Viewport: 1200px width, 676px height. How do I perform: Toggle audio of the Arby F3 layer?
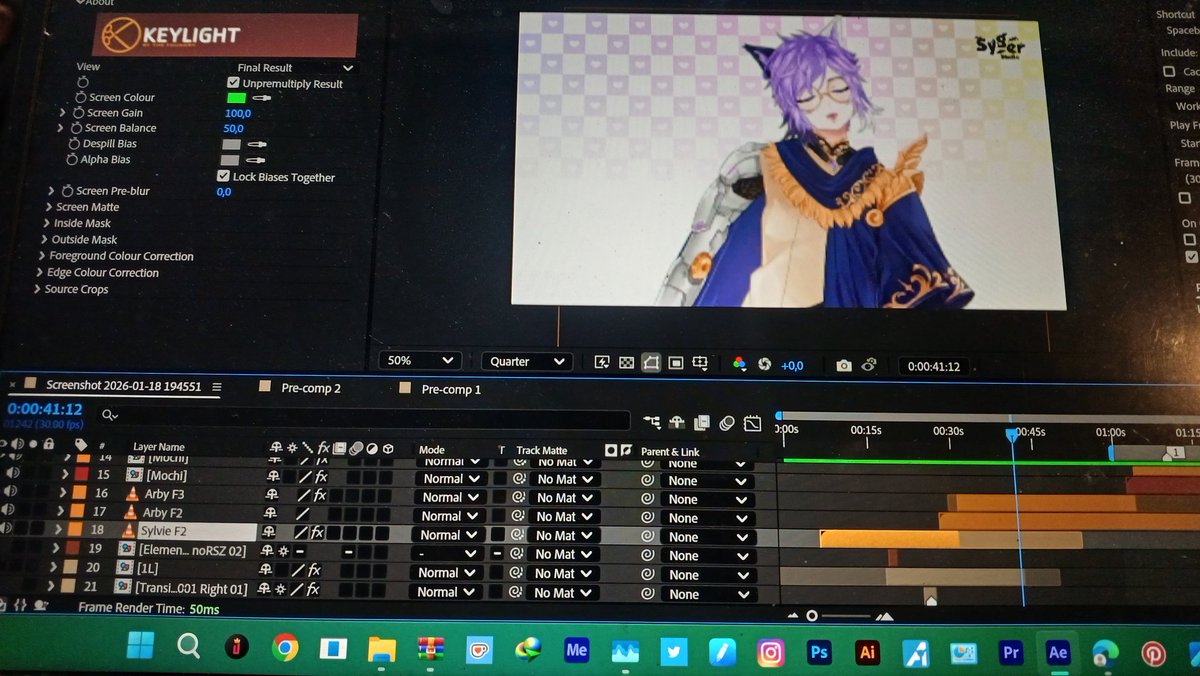(13, 491)
